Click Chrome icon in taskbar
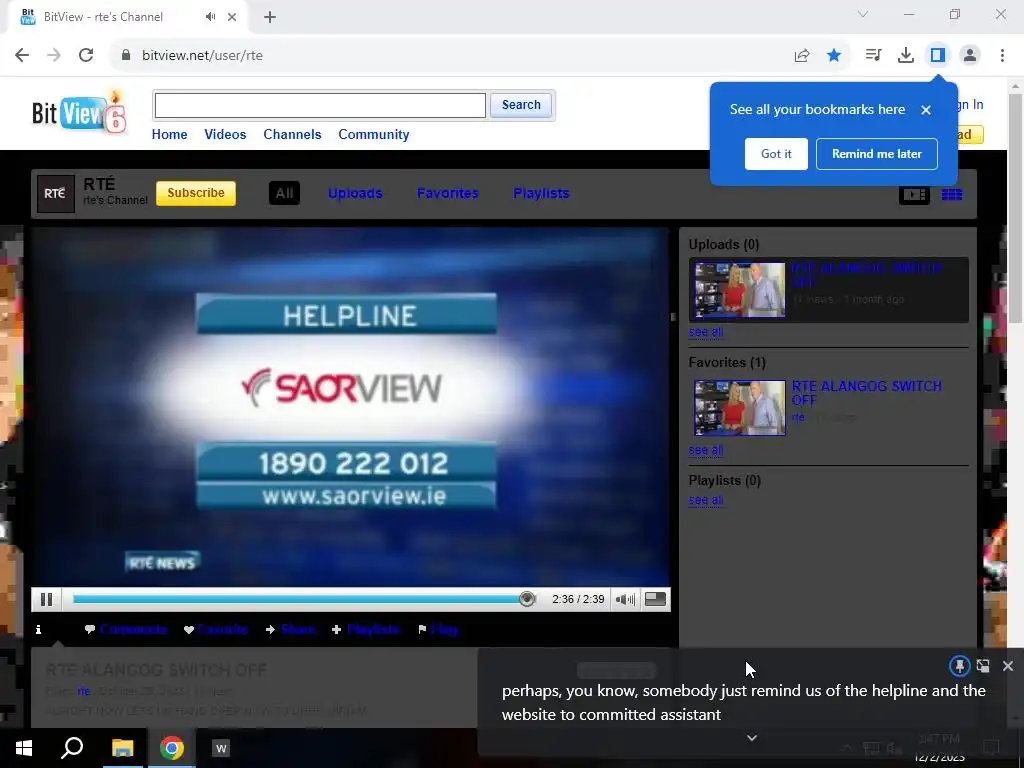The width and height of the screenshot is (1024, 768). click(x=172, y=748)
